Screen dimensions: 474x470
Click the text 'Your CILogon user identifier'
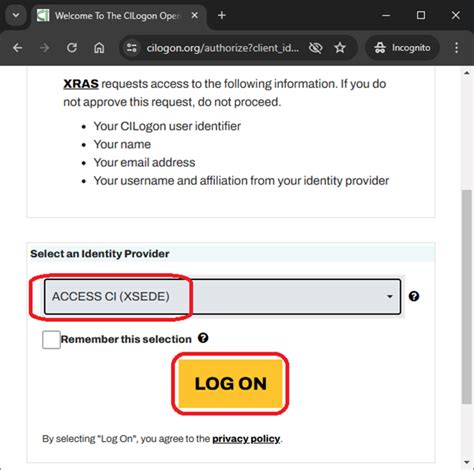click(167, 126)
